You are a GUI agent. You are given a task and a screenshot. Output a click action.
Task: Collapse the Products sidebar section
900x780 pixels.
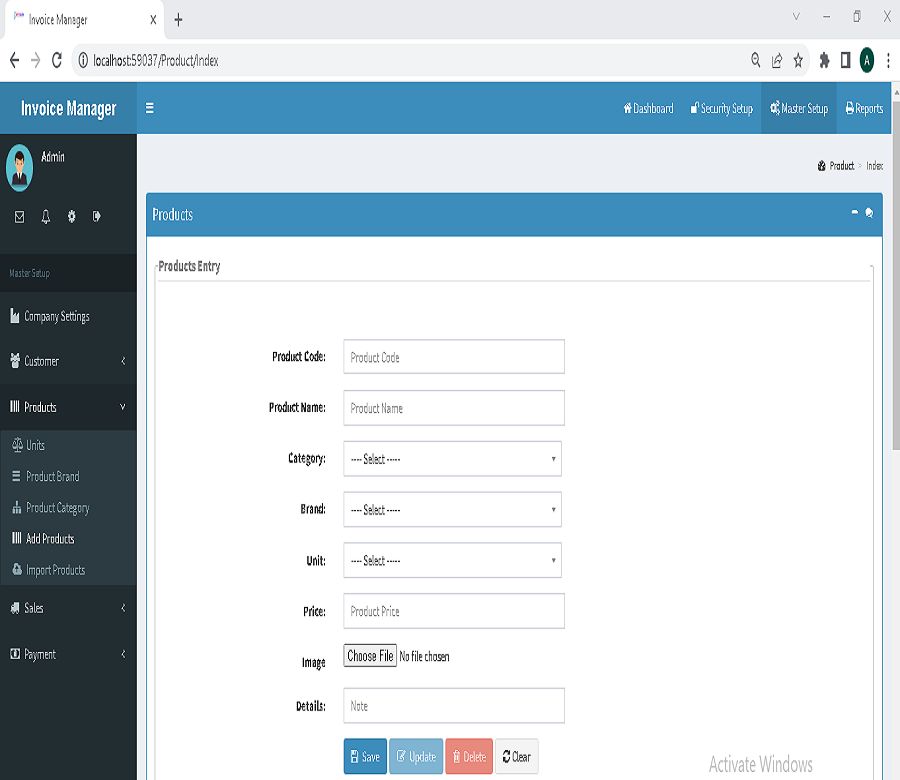[x=68, y=407]
